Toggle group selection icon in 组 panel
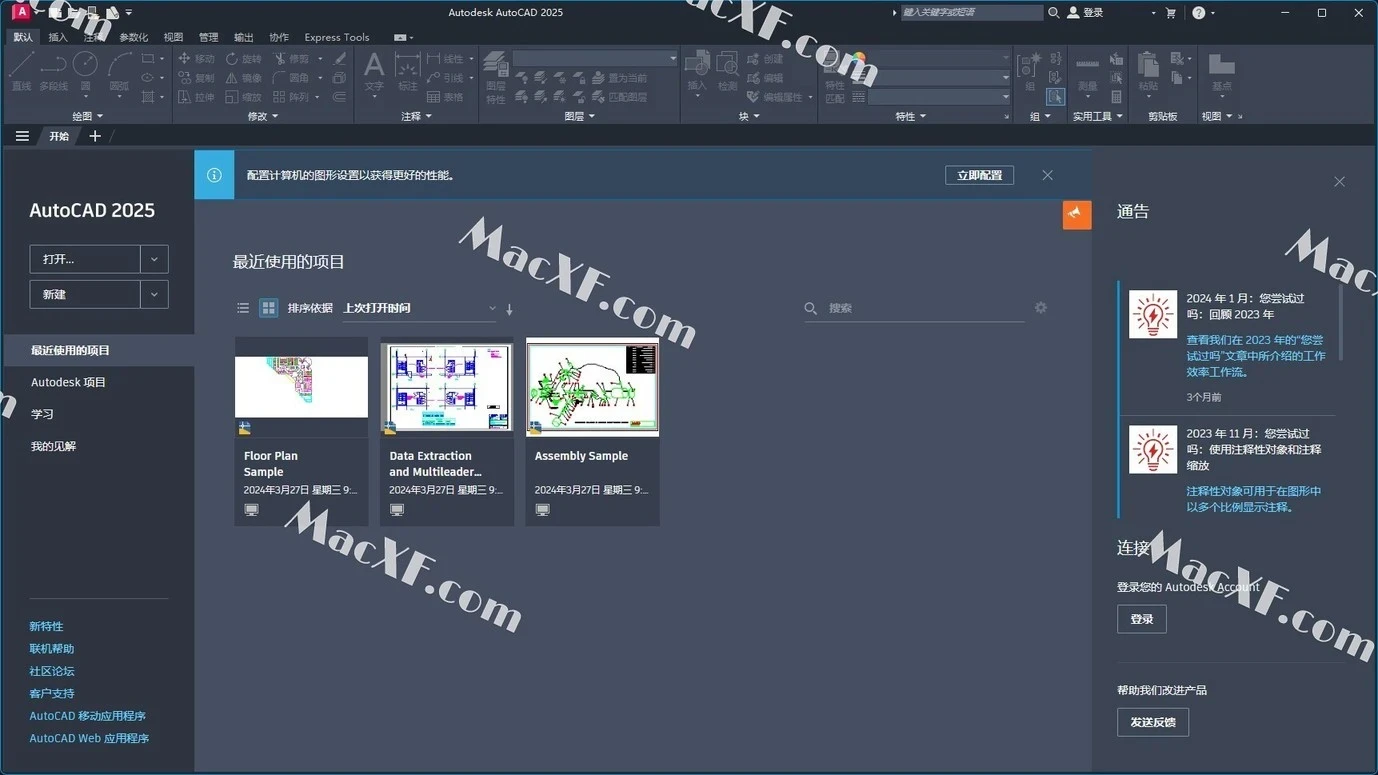 pyautogui.click(x=1055, y=97)
